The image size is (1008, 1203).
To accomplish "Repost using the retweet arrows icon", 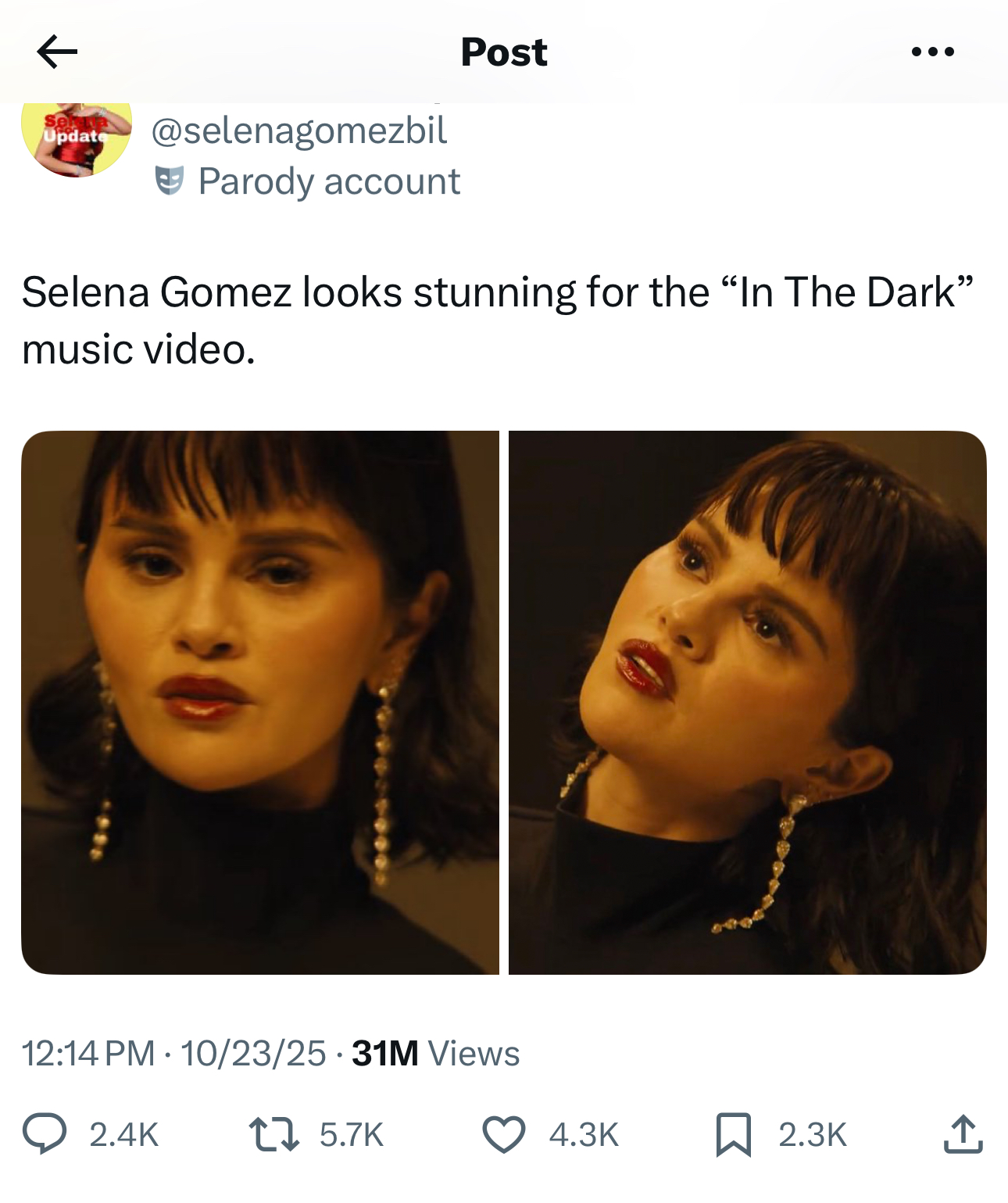I will [273, 1134].
